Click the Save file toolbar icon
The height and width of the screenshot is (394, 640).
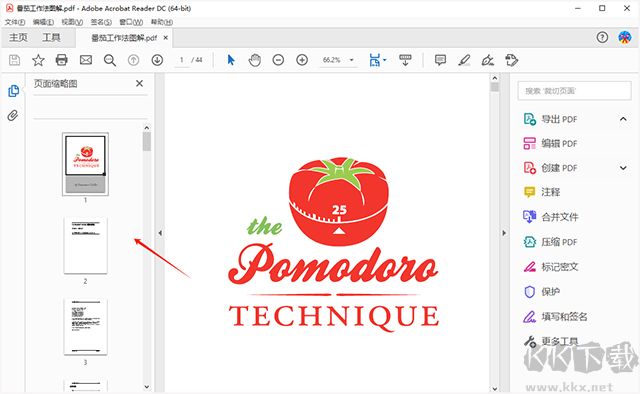pyautogui.click(x=15, y=60)
